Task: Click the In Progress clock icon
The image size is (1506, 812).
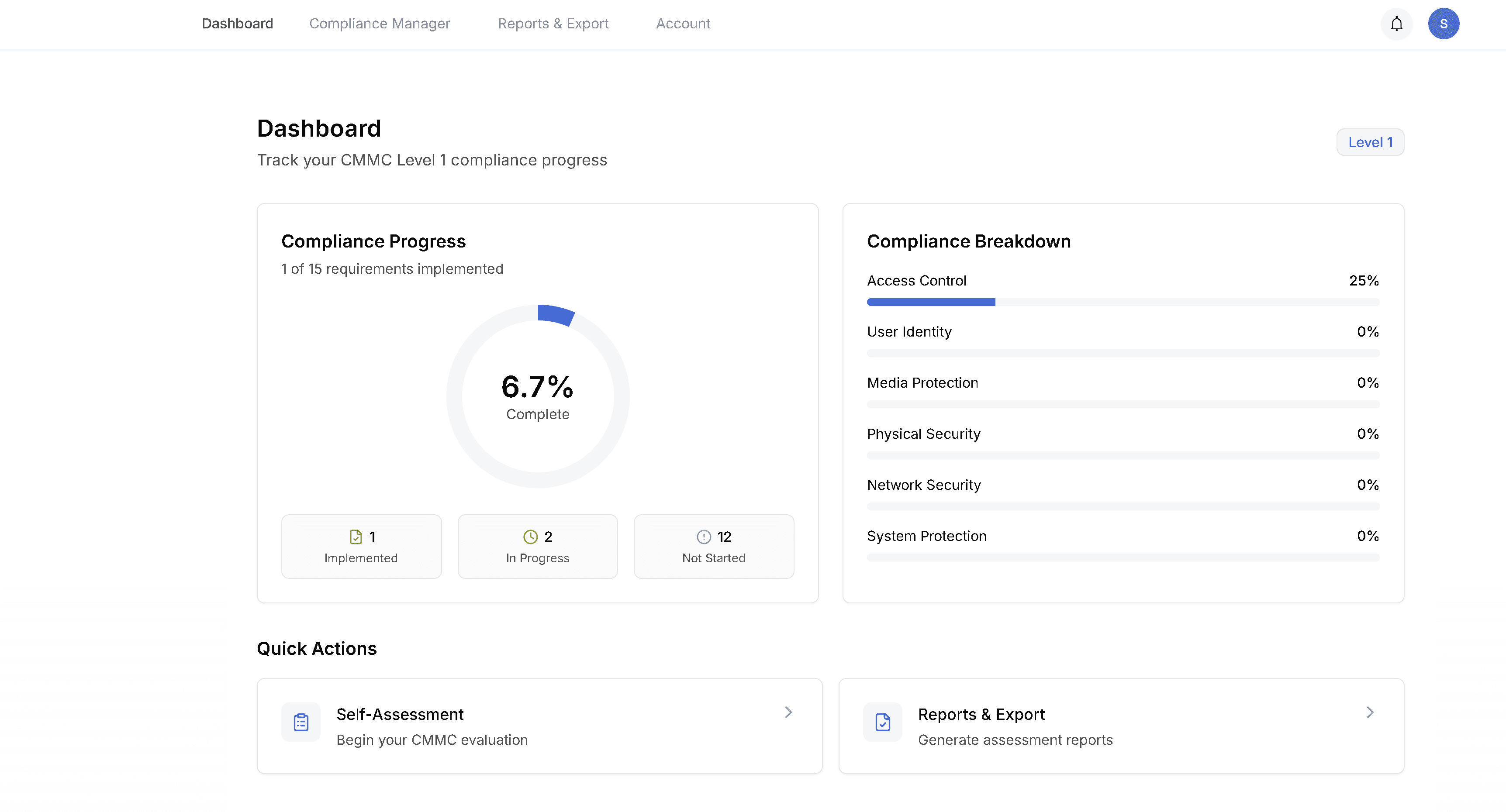Action: tap(530, 536)
